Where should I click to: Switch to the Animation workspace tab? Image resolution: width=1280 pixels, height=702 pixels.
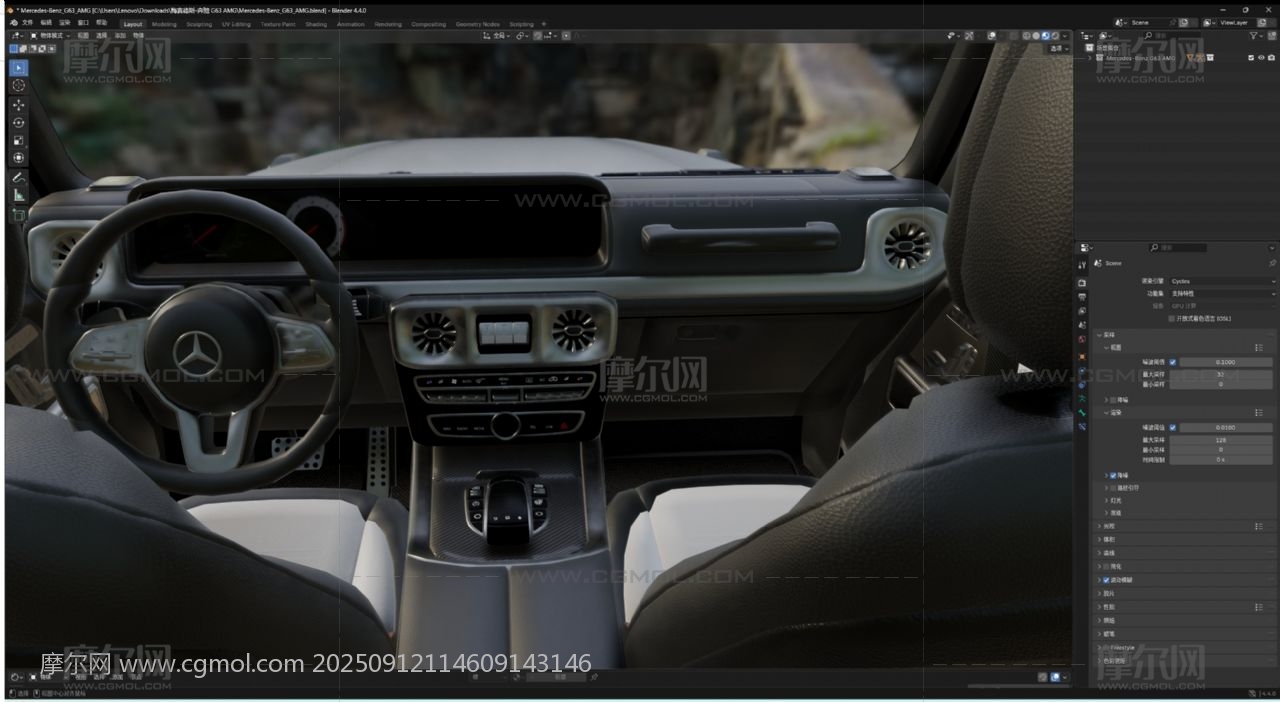[x=351, y=24]
